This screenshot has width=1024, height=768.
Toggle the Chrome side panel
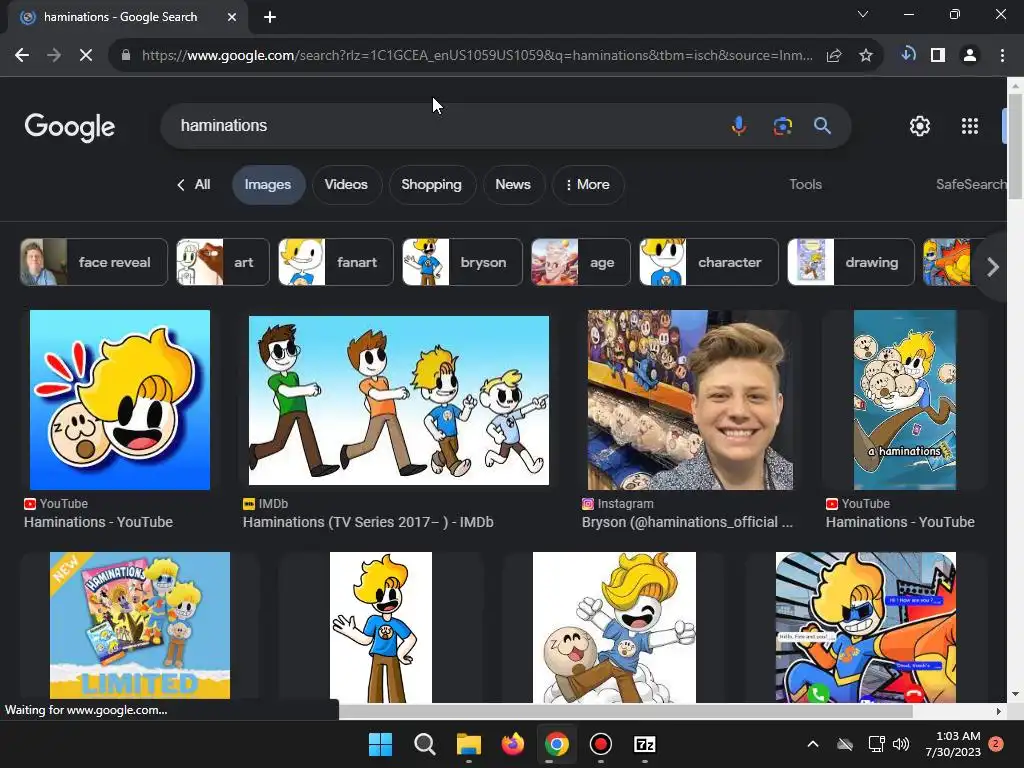[x=938, y=56]
